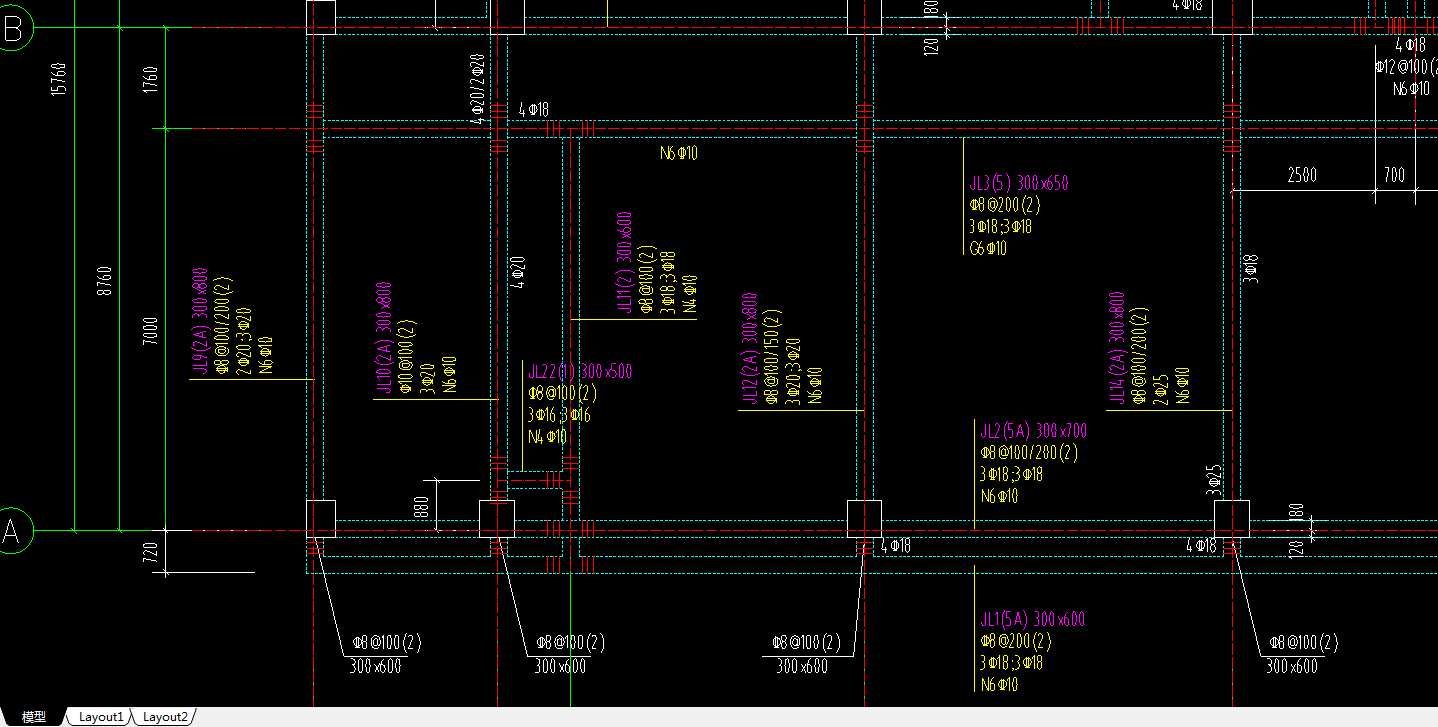1438x727 pixels.
Task: Select the 1760 dimension text
Action: (x=151, y=80)
